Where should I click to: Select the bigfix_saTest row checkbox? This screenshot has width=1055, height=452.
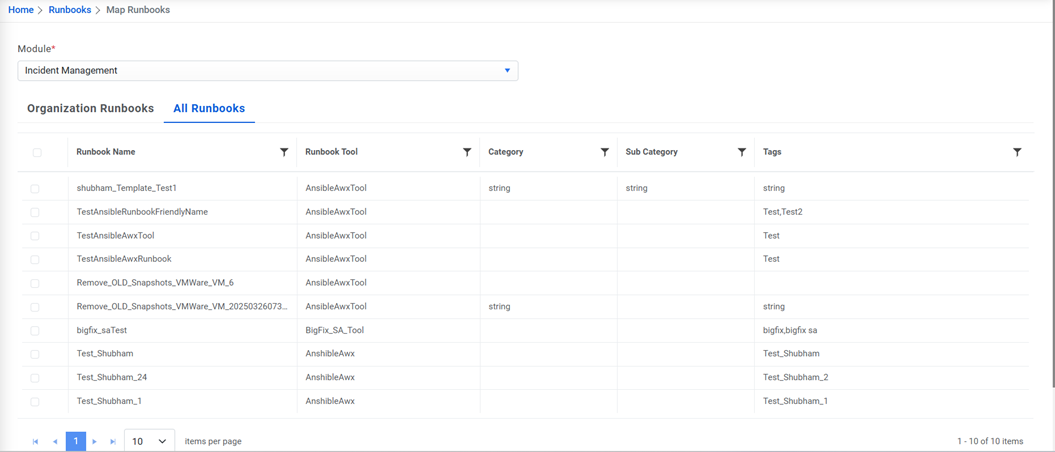click(35, 330)
